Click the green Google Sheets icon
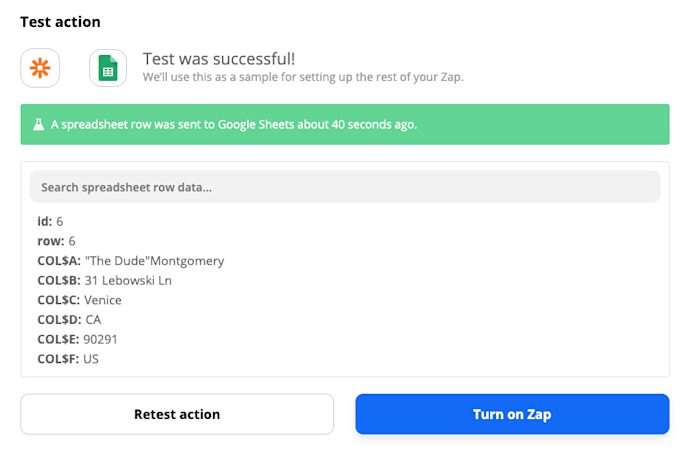700x455 pixels. pos(108,68)
